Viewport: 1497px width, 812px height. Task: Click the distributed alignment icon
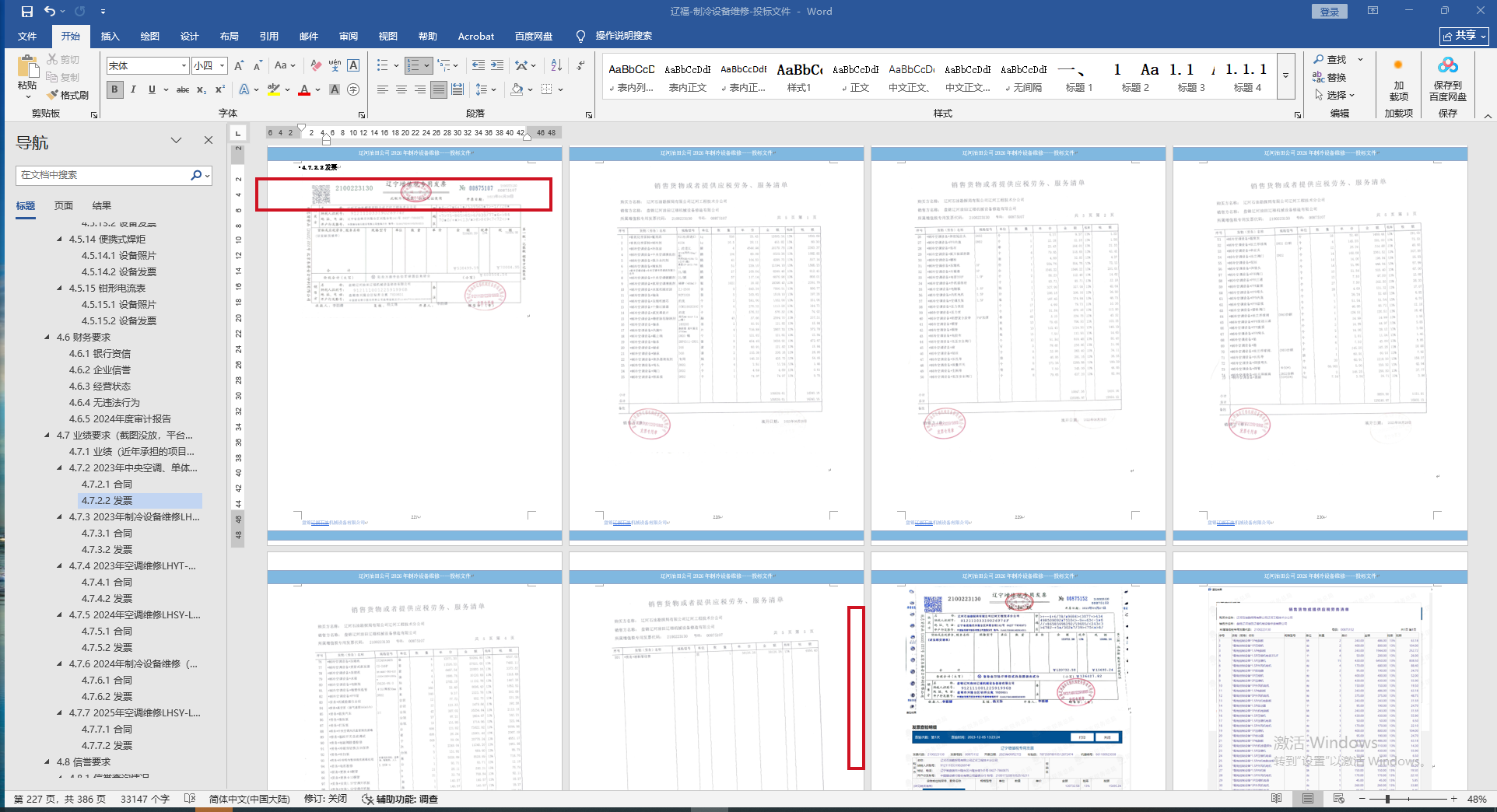click(458, 89)
